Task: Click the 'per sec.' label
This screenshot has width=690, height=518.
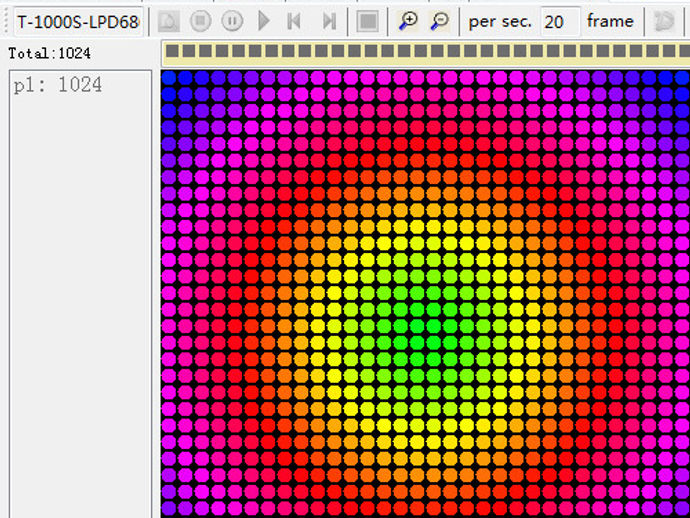Action: coord(500,21)
